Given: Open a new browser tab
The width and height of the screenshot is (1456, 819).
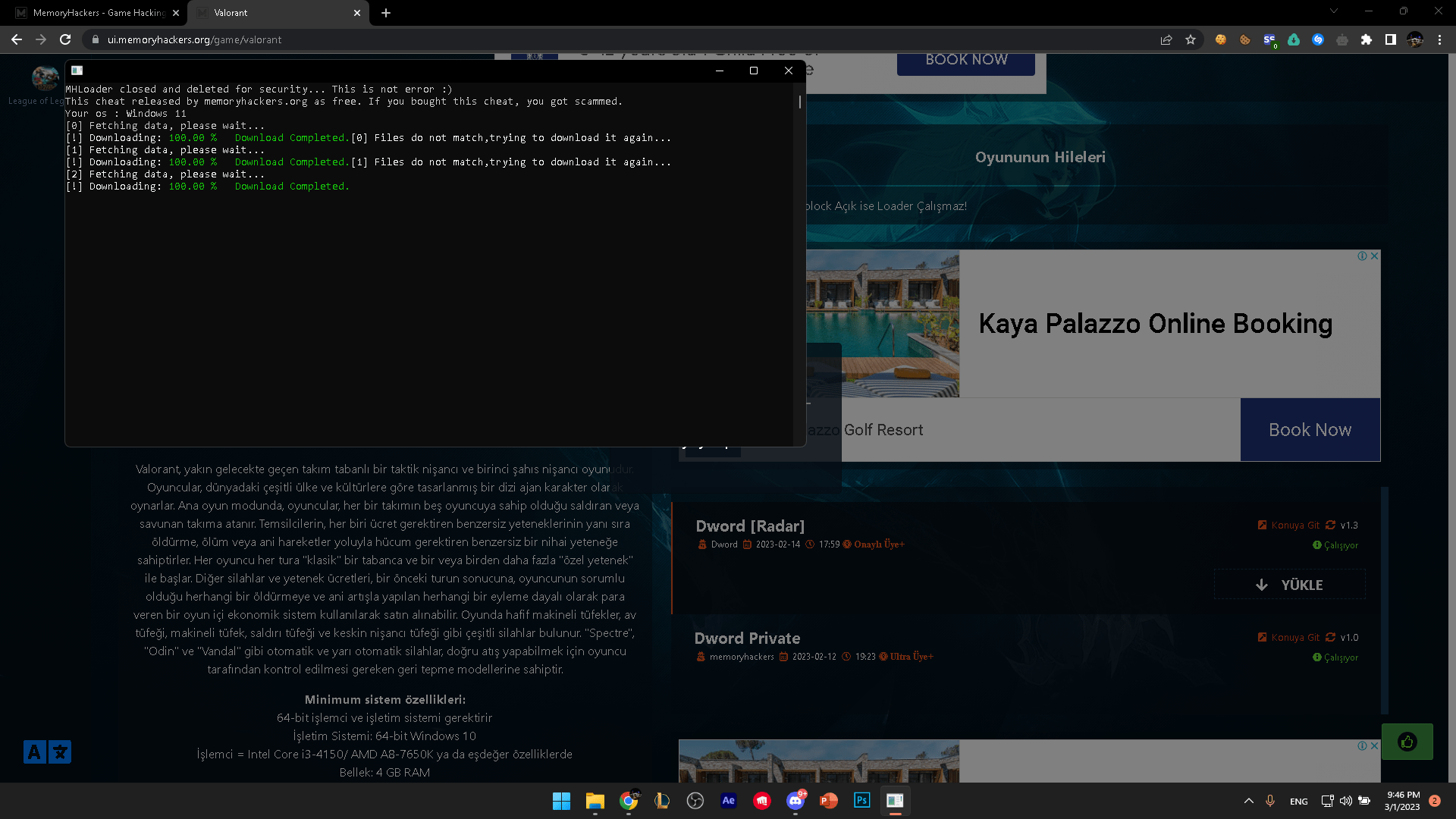Looking at the screenshot, I should tap(386, 13).
